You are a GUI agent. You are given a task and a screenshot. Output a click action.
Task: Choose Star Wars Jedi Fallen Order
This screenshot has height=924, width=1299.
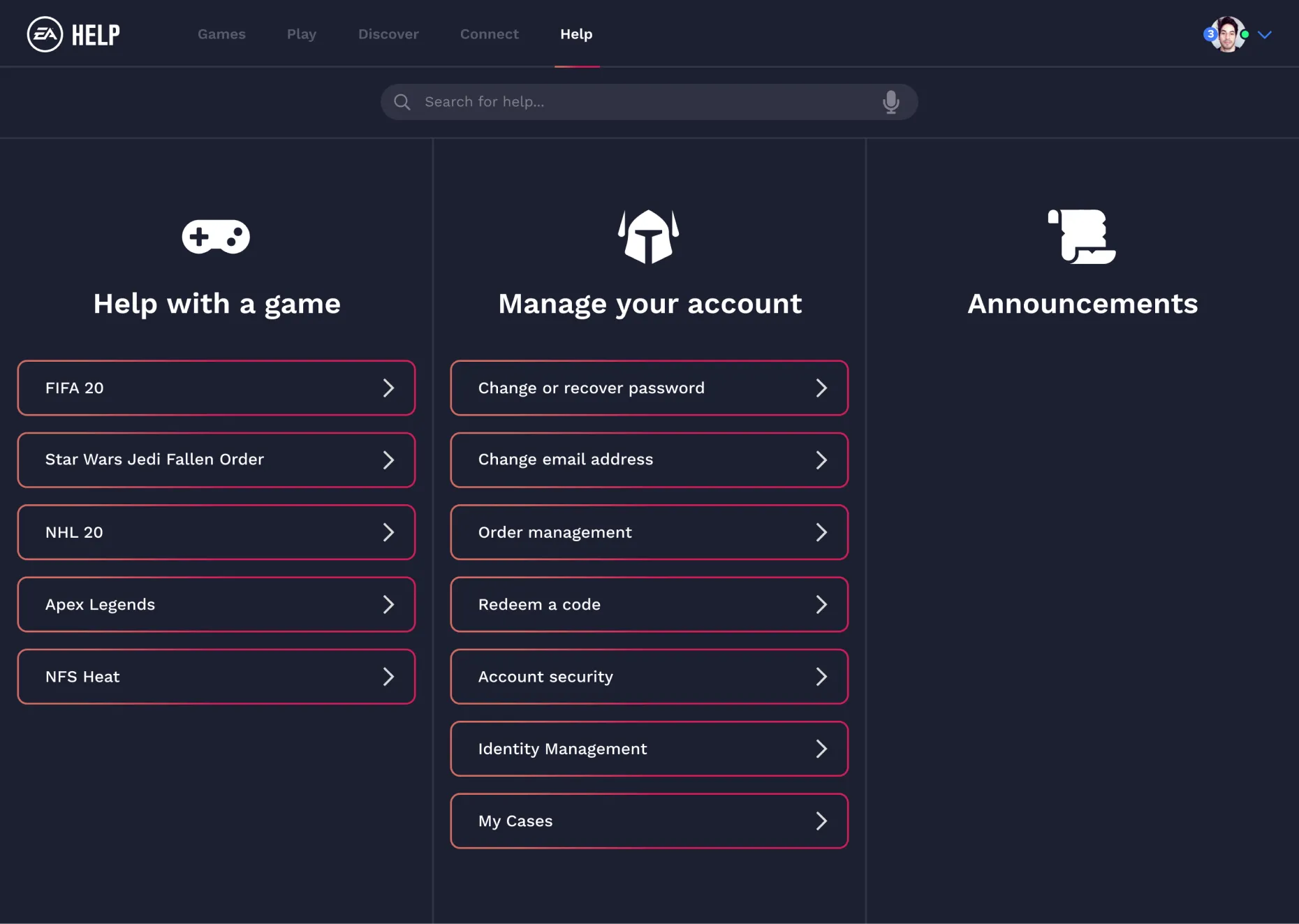coord(216,460)
